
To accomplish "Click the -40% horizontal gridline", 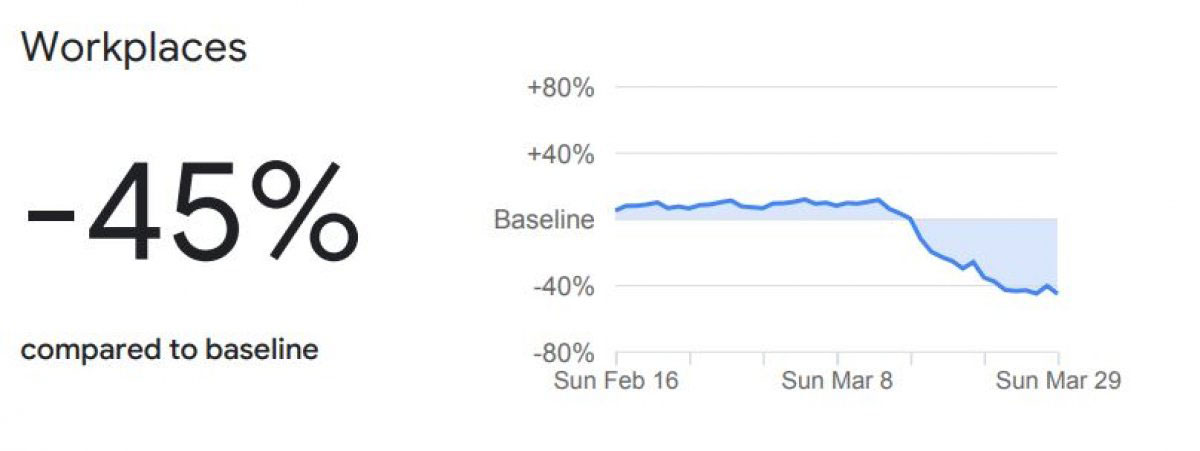I will pos(760,287).
